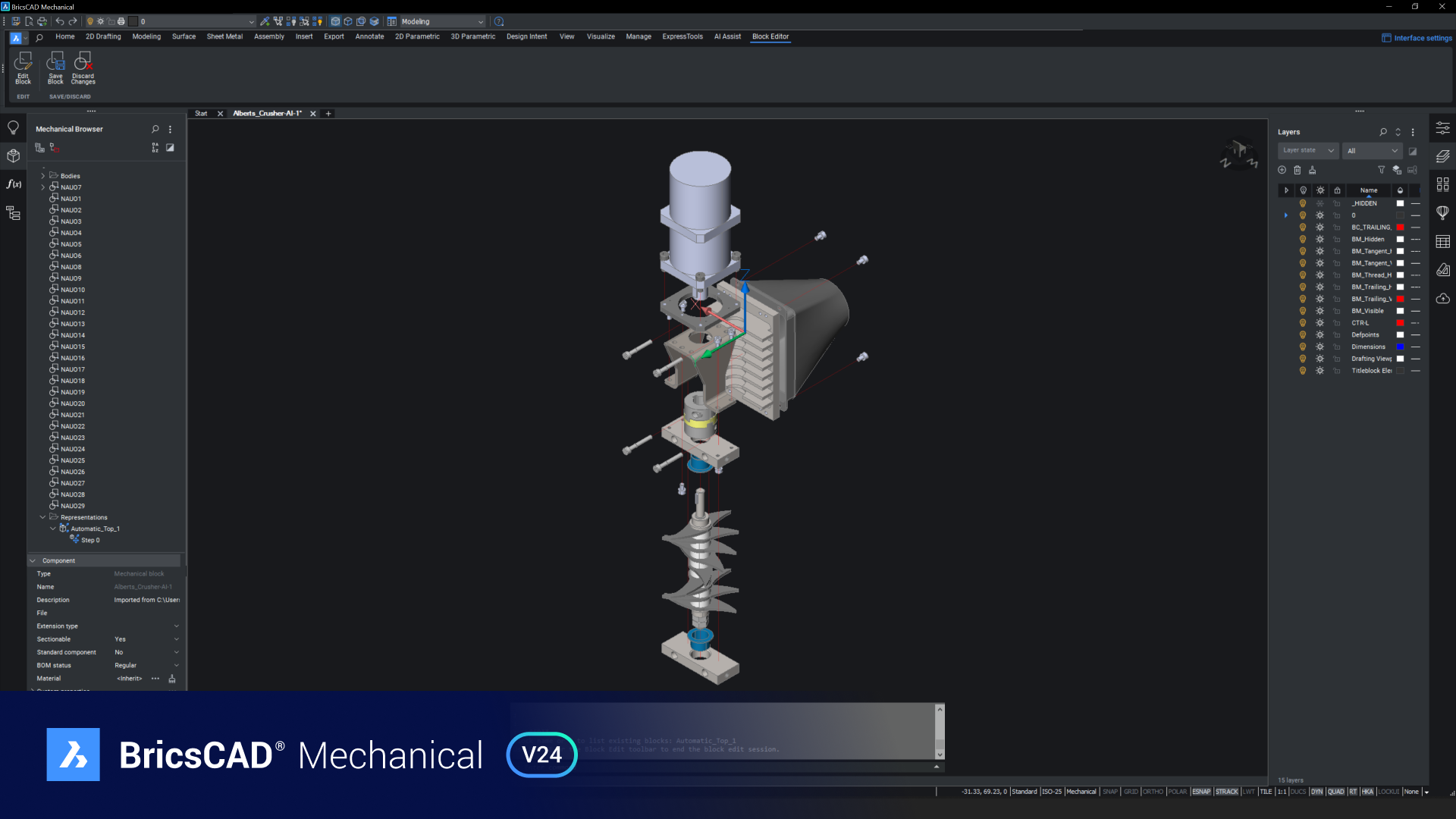Screen dimensions: 1456x819
Task: Open the f(x) parameters panel icon
Action: pos(13,184)
